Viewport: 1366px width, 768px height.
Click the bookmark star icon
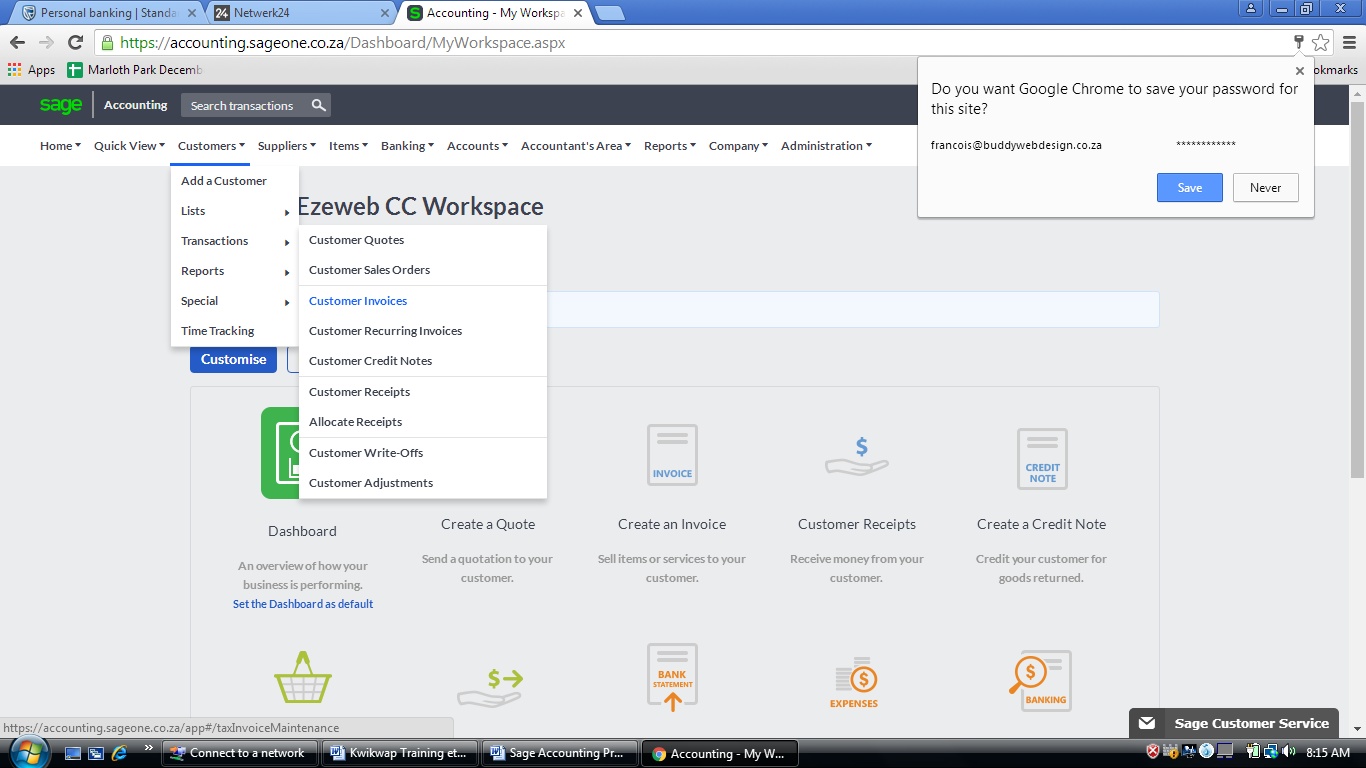pos(1321,42)
